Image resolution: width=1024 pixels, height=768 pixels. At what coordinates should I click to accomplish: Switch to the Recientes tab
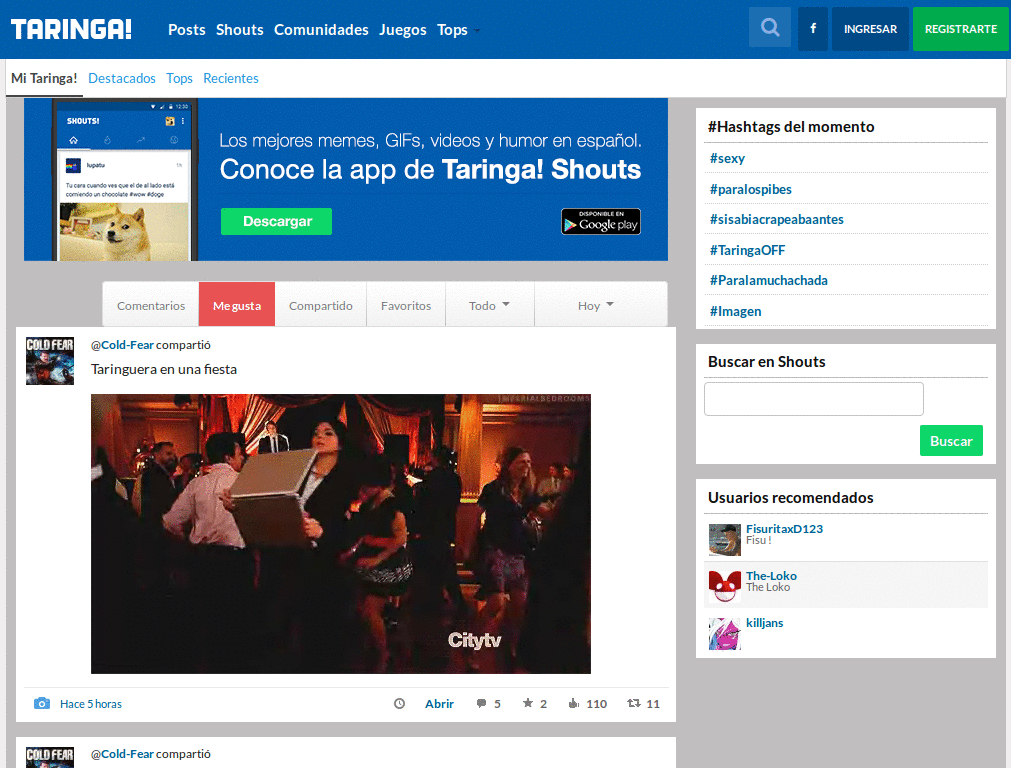pos(231,78)
